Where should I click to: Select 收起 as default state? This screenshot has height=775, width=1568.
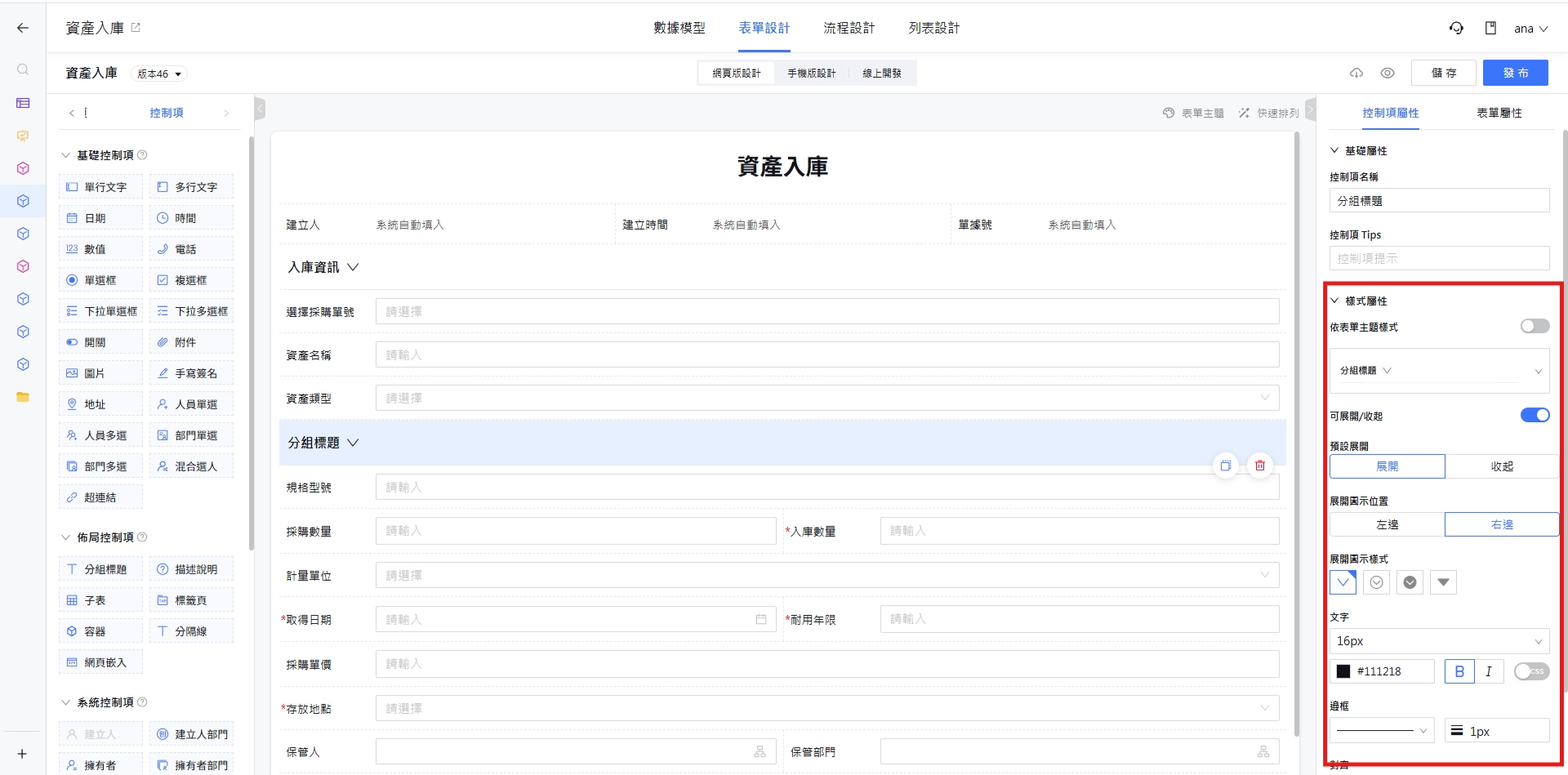(x=1502, y=466)
